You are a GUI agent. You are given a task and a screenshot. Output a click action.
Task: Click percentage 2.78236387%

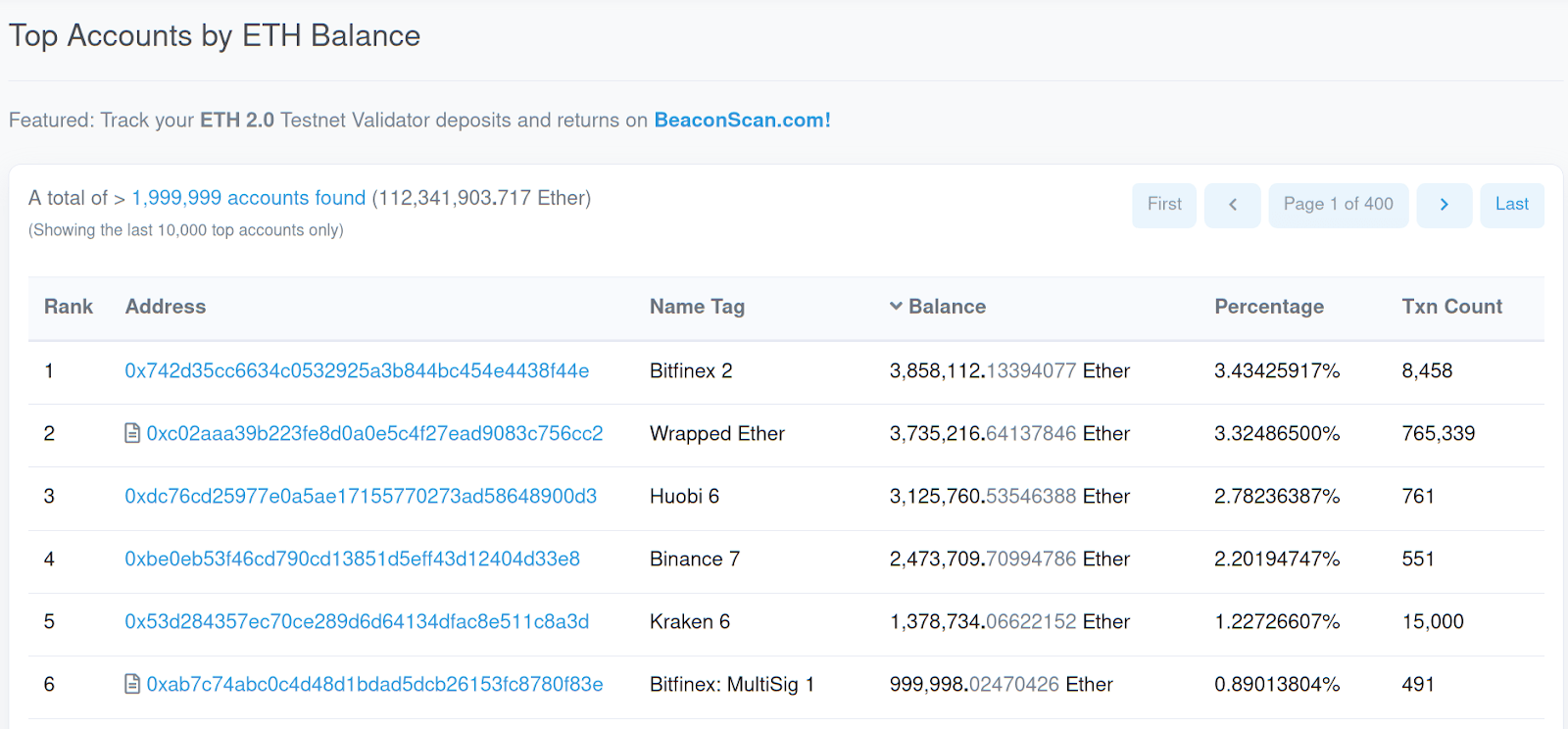(x=1277, y=496)
